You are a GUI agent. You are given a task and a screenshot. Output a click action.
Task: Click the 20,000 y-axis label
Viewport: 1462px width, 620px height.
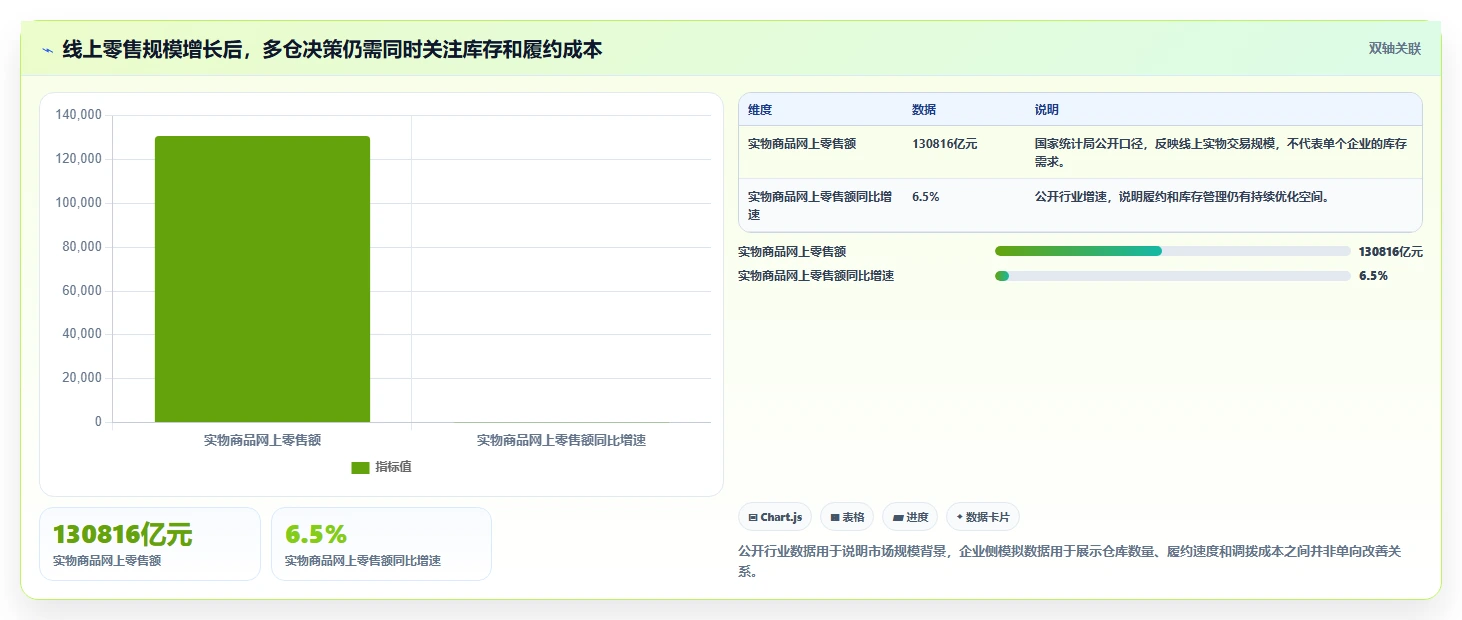coord(82,378)
